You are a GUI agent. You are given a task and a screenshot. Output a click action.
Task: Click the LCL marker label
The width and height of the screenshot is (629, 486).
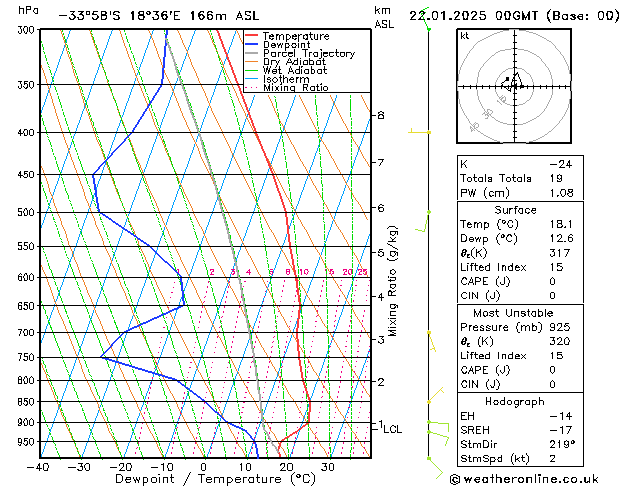[392, 429]
